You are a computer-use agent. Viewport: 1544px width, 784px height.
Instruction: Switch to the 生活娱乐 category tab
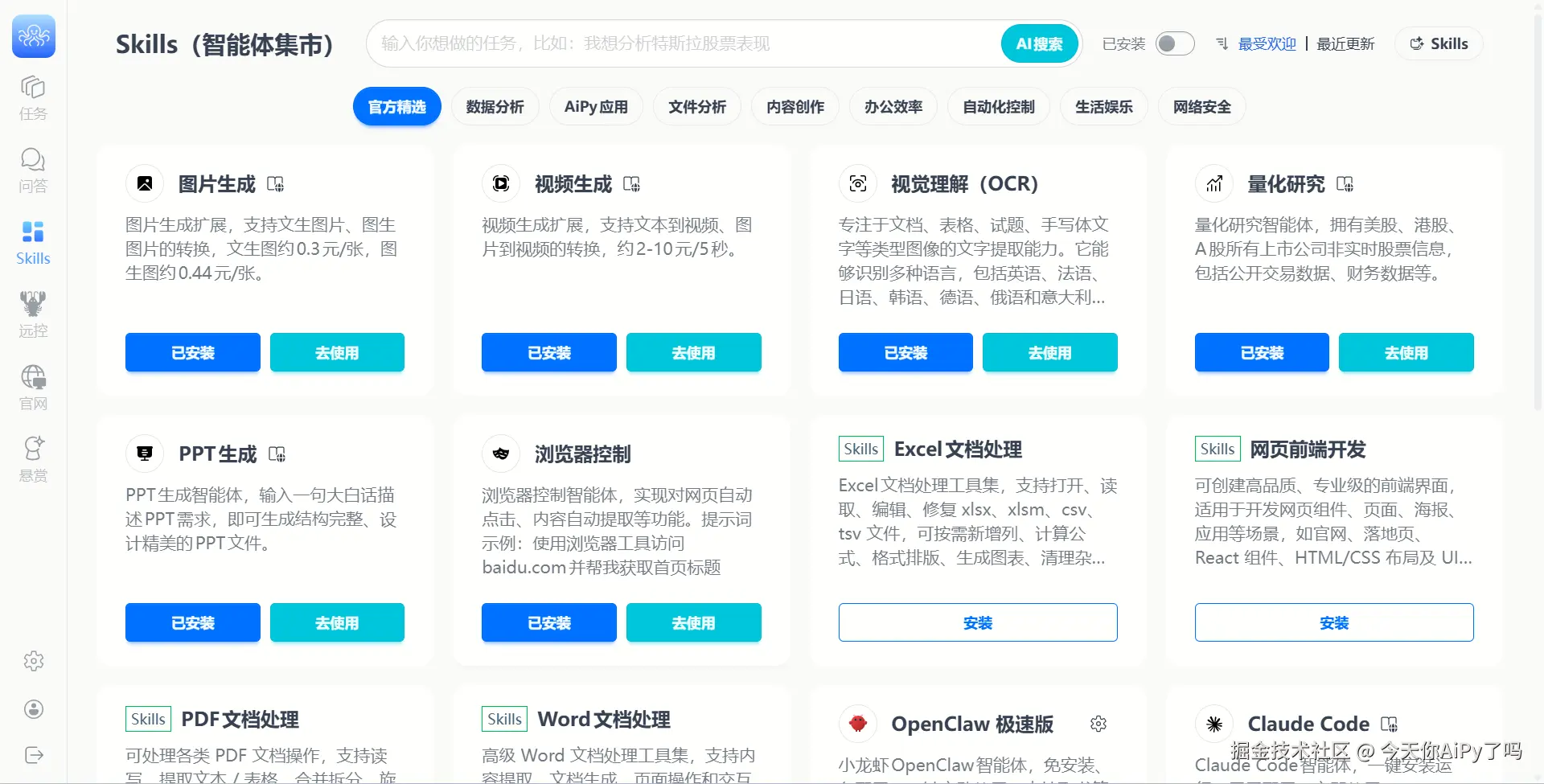click(x=1104, y=107)
